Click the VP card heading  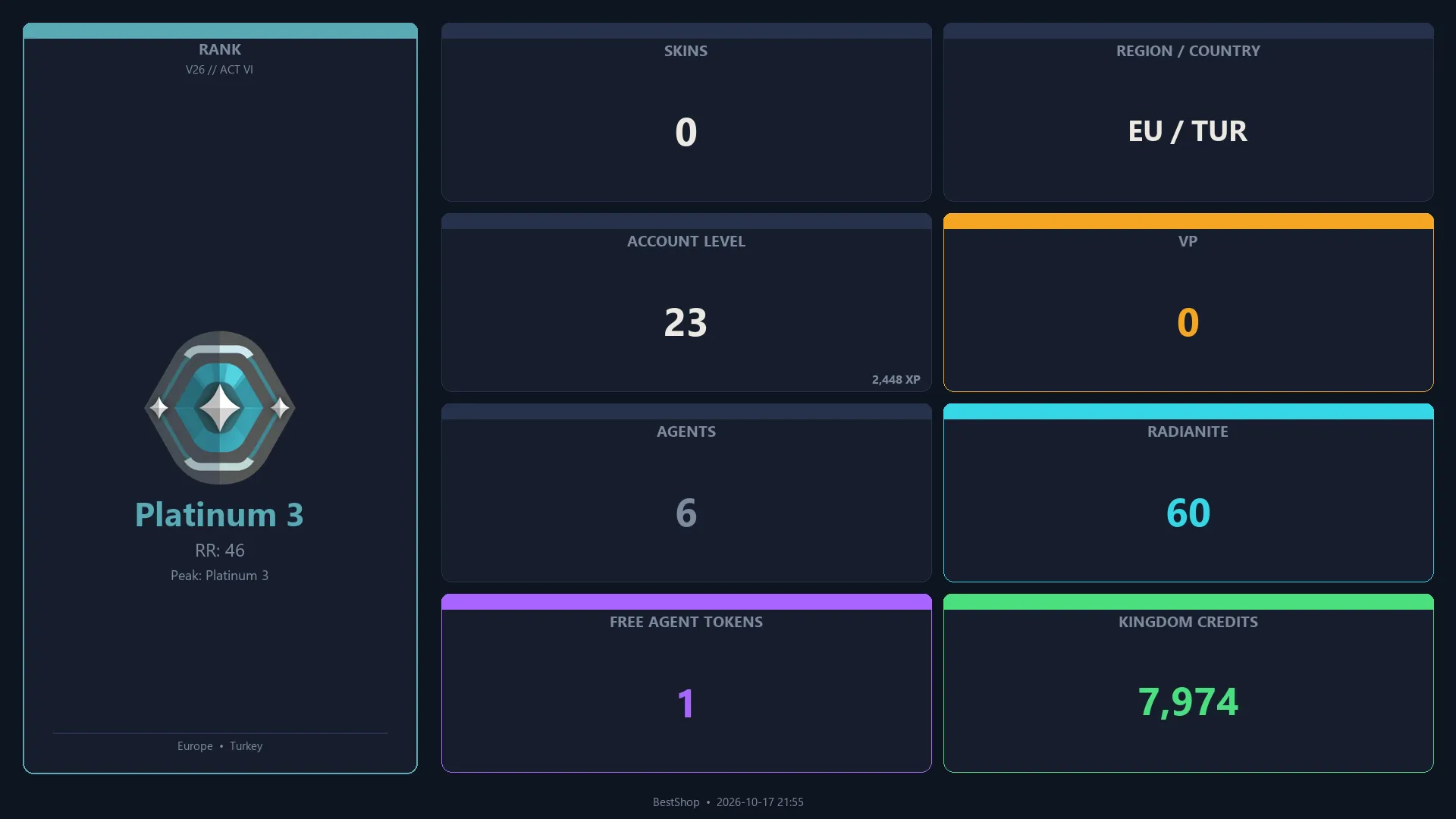(1188, 241)
